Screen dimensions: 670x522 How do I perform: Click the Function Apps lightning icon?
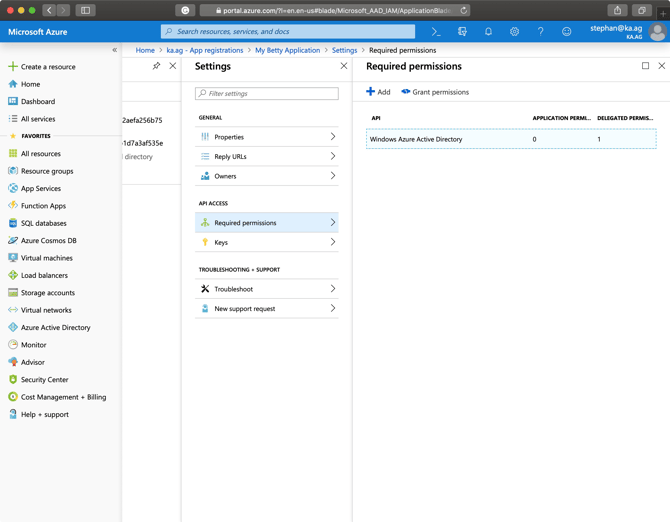coord(13,205)
